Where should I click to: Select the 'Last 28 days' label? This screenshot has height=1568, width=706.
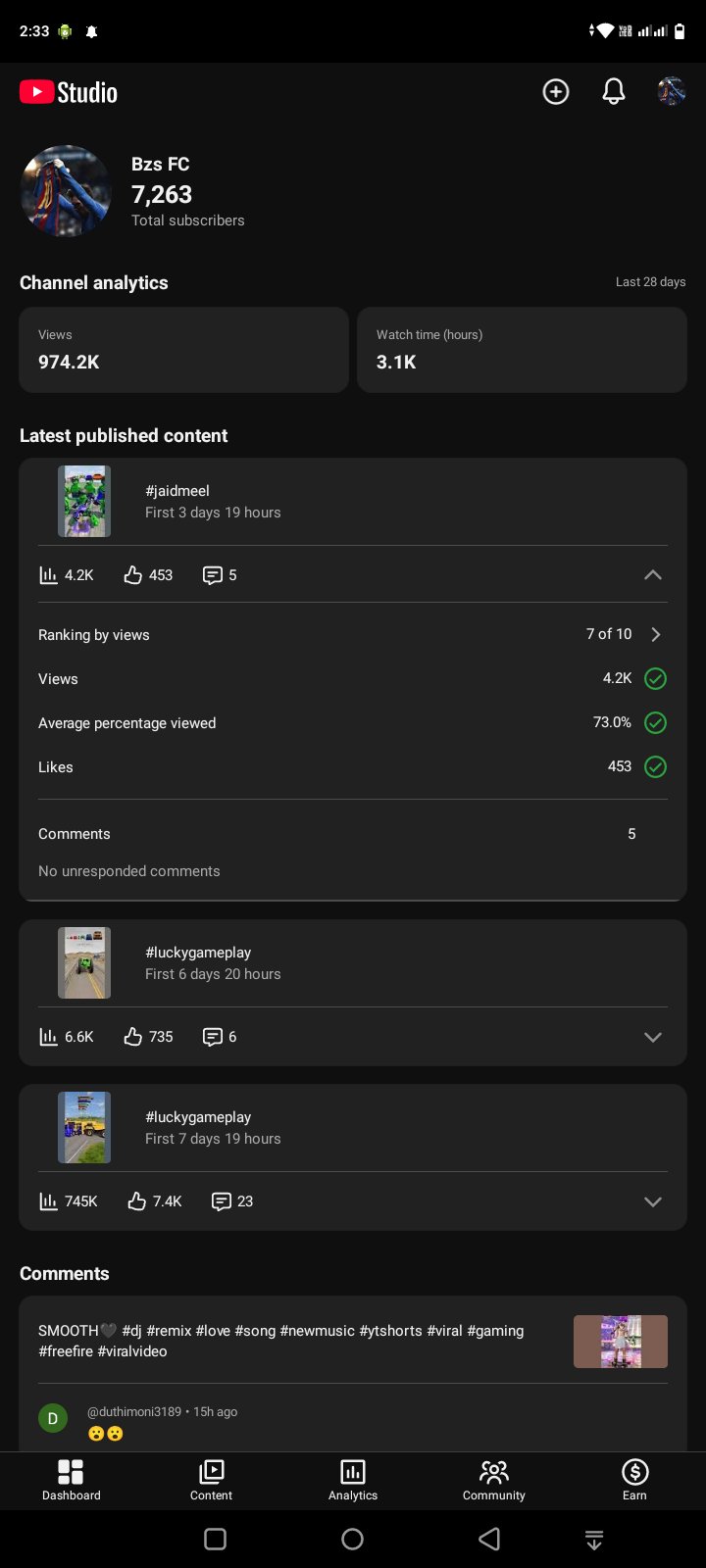click(x=651, y=282)
